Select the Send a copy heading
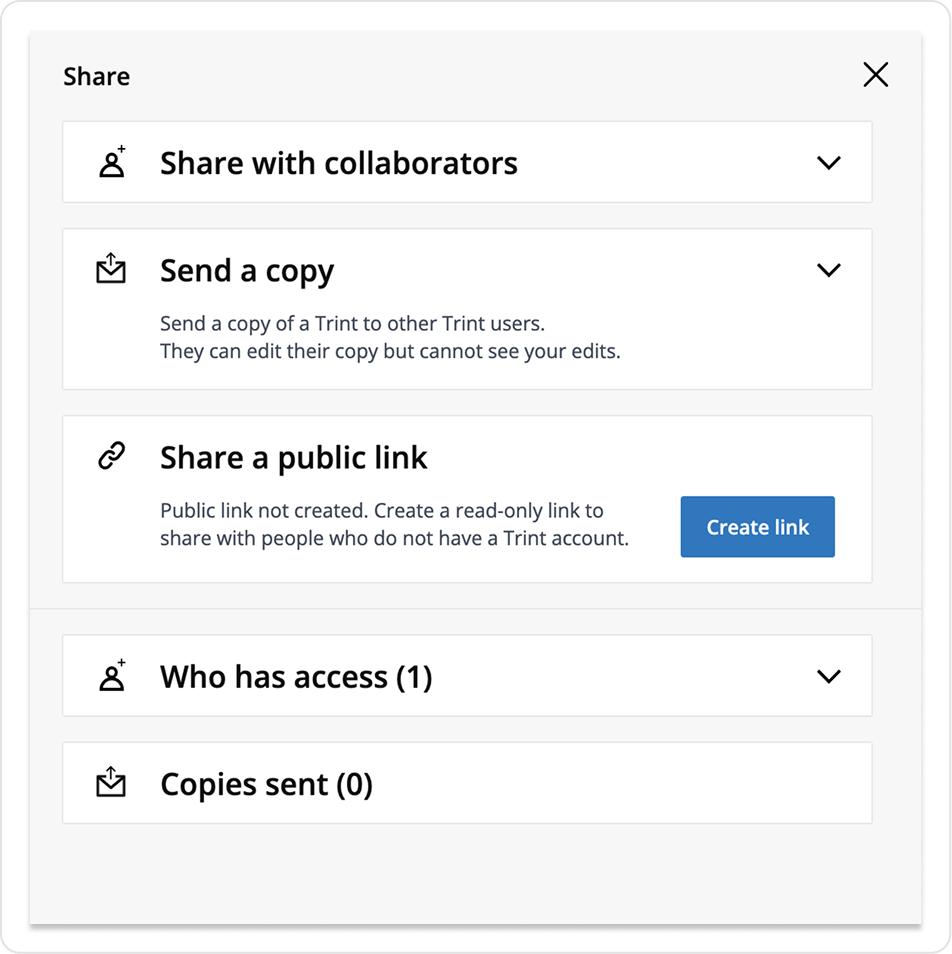 pos(247,271)
